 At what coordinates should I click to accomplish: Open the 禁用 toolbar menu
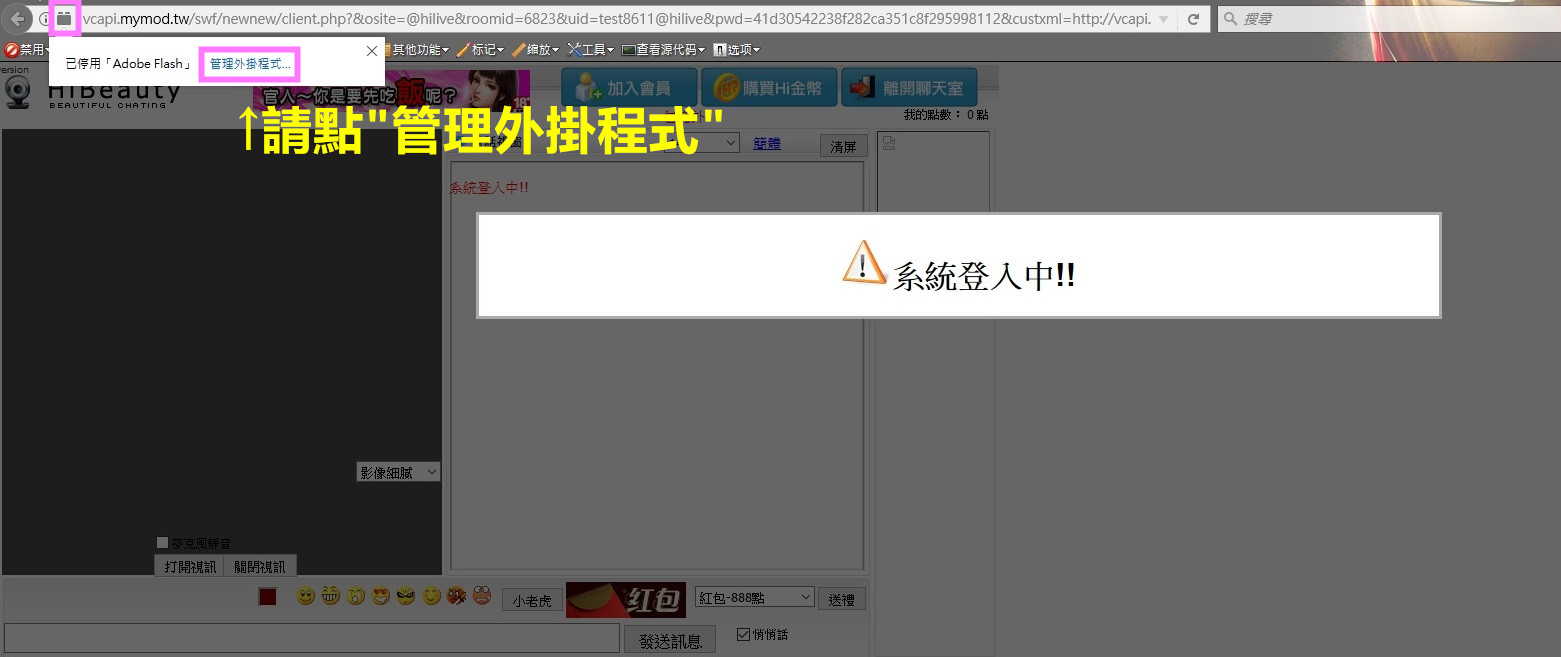[27, 49]
